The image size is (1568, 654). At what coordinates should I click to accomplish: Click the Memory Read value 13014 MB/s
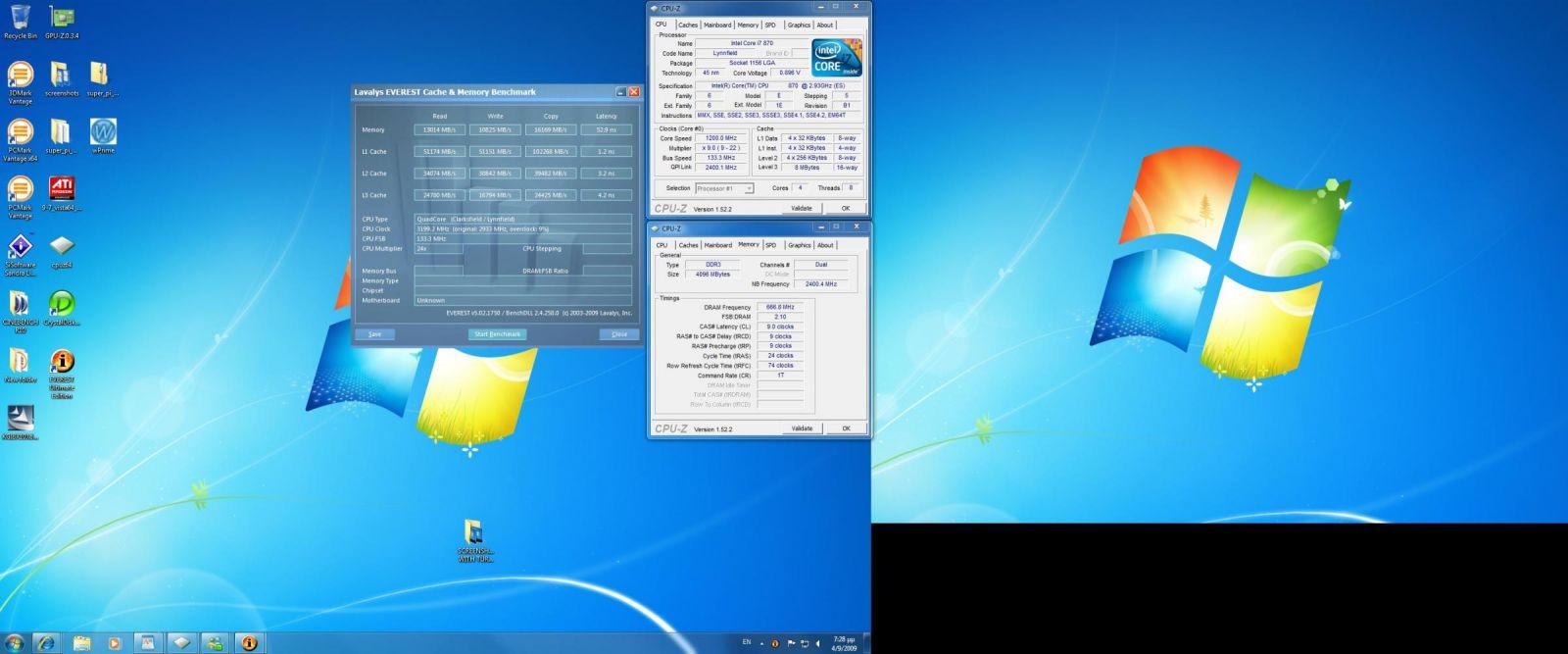click(439, 129)
